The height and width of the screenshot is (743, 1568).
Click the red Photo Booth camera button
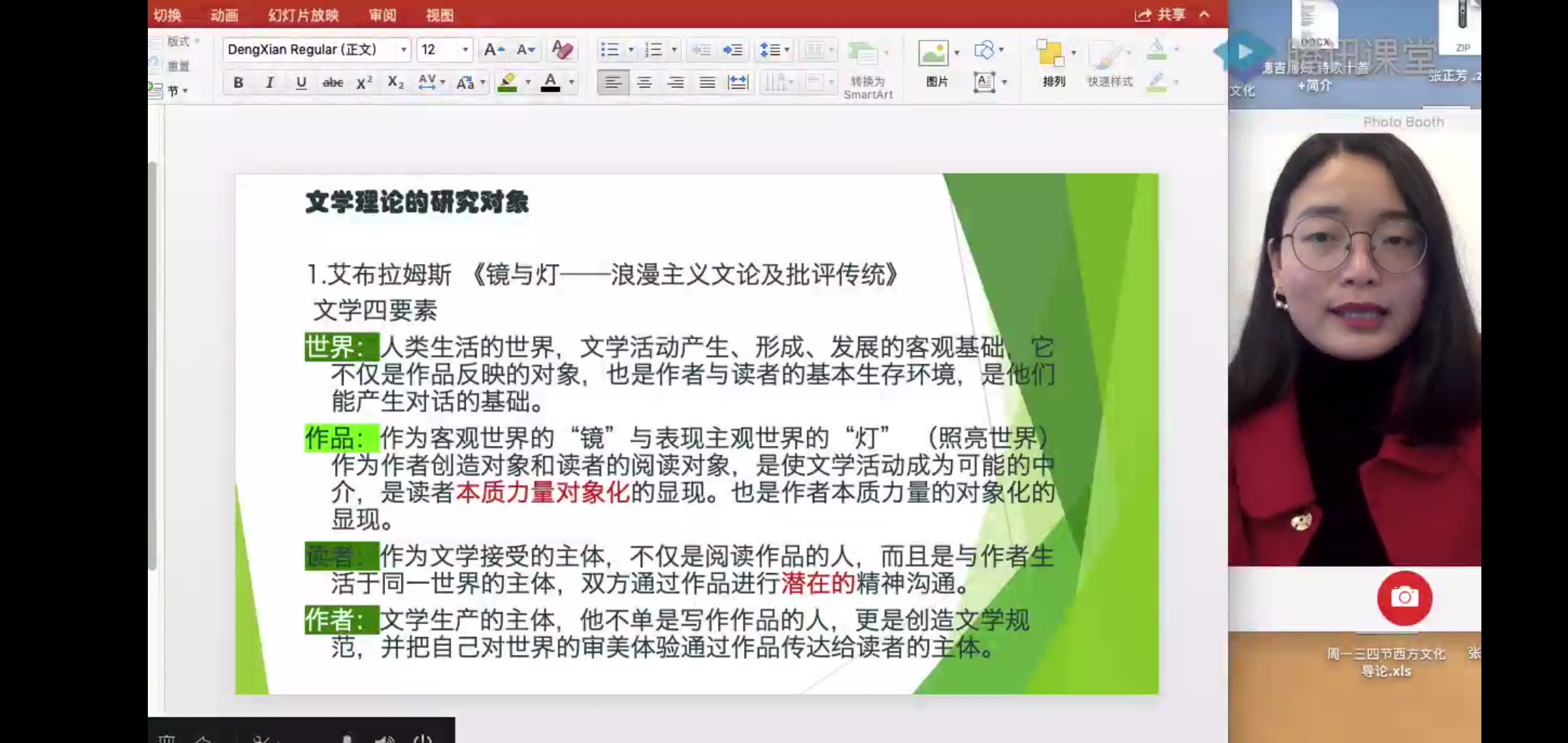coord(1404,597)
